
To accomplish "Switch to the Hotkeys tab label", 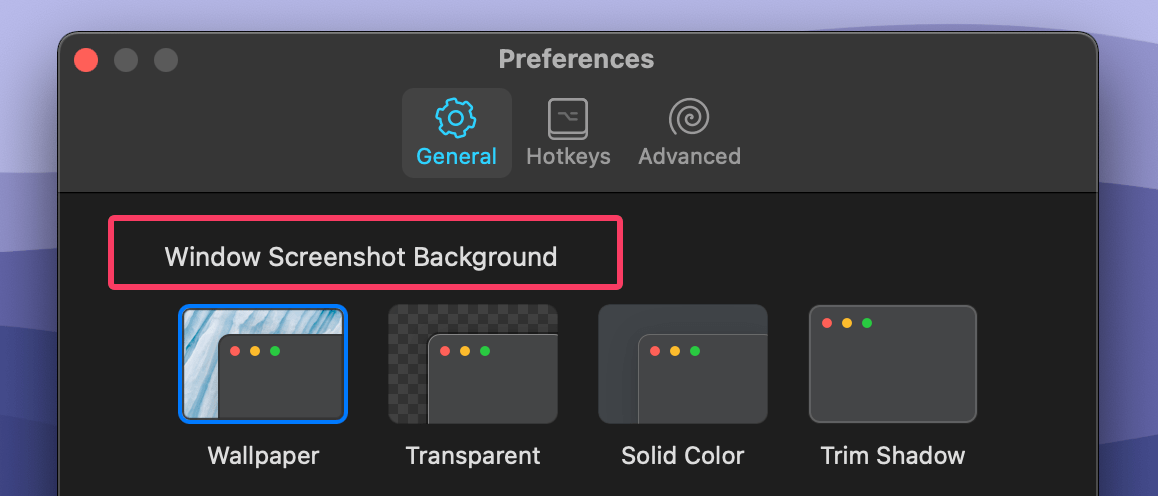I will coord(568,156).
